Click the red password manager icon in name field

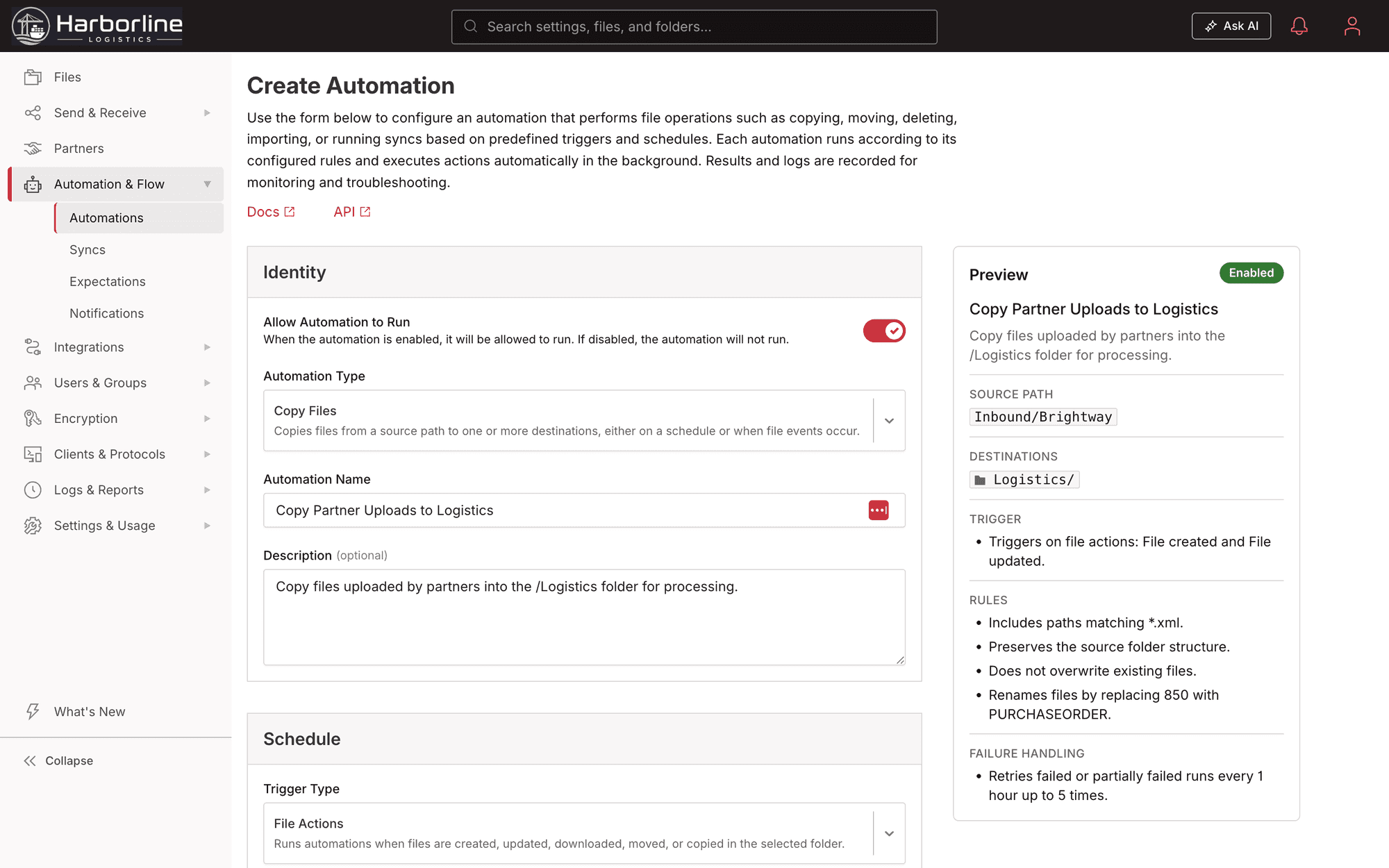(x=879, y=510)
